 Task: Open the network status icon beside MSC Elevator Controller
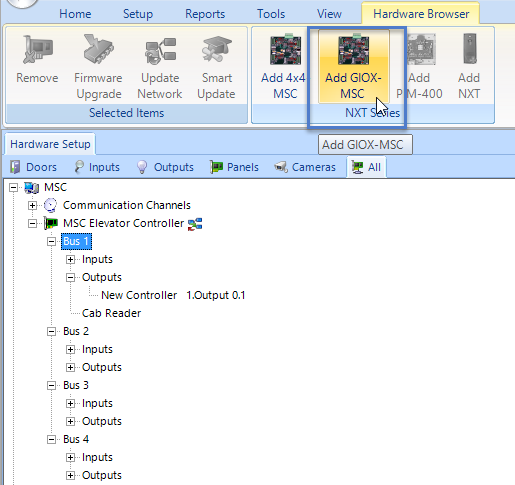[195, 224]
